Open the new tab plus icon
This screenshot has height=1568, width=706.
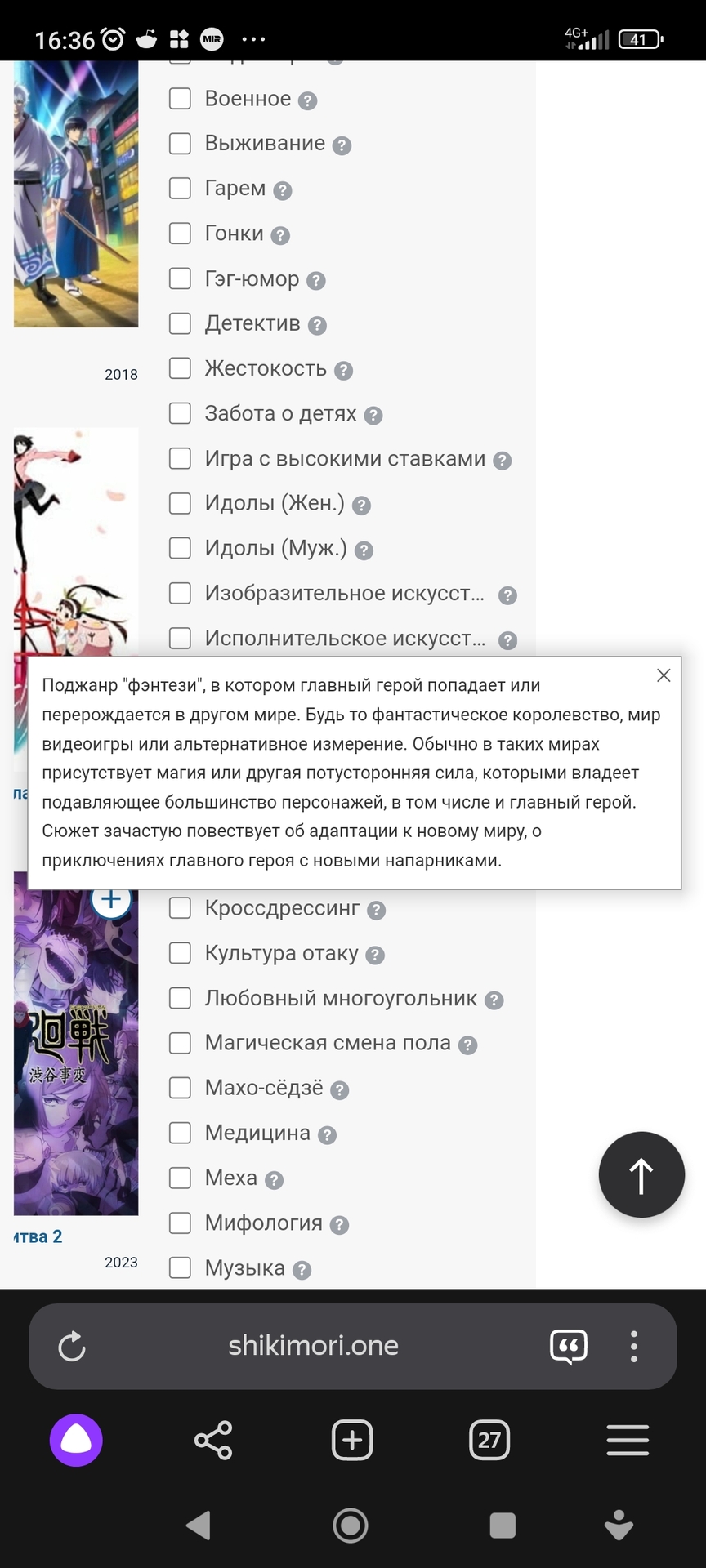point(352,1440)
